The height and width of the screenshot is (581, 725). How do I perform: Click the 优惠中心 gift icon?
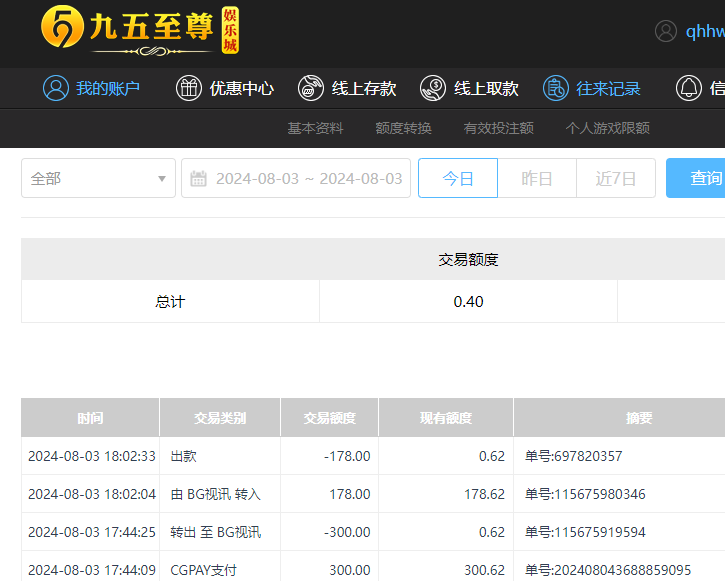[189, 88]
